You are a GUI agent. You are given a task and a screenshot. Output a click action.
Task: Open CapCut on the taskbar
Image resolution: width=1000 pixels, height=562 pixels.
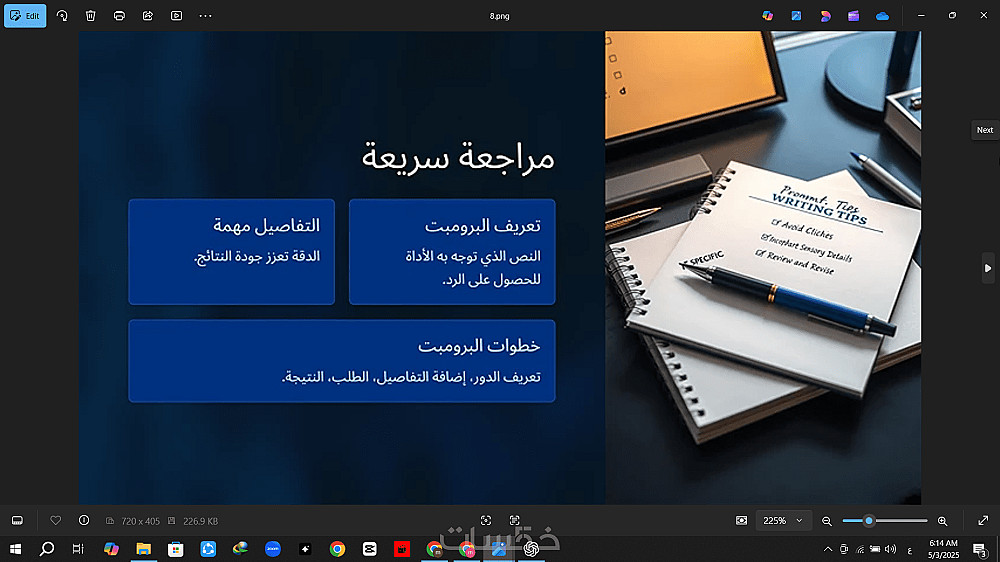369,549
